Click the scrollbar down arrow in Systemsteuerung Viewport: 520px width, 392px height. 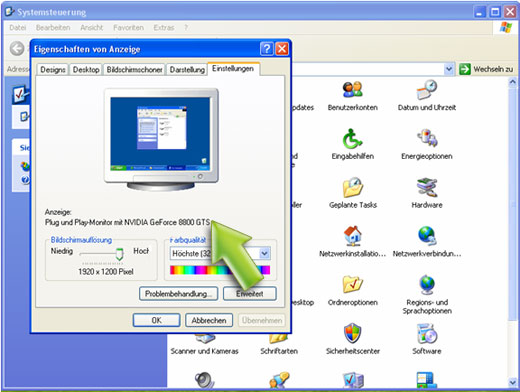point(513,382)
